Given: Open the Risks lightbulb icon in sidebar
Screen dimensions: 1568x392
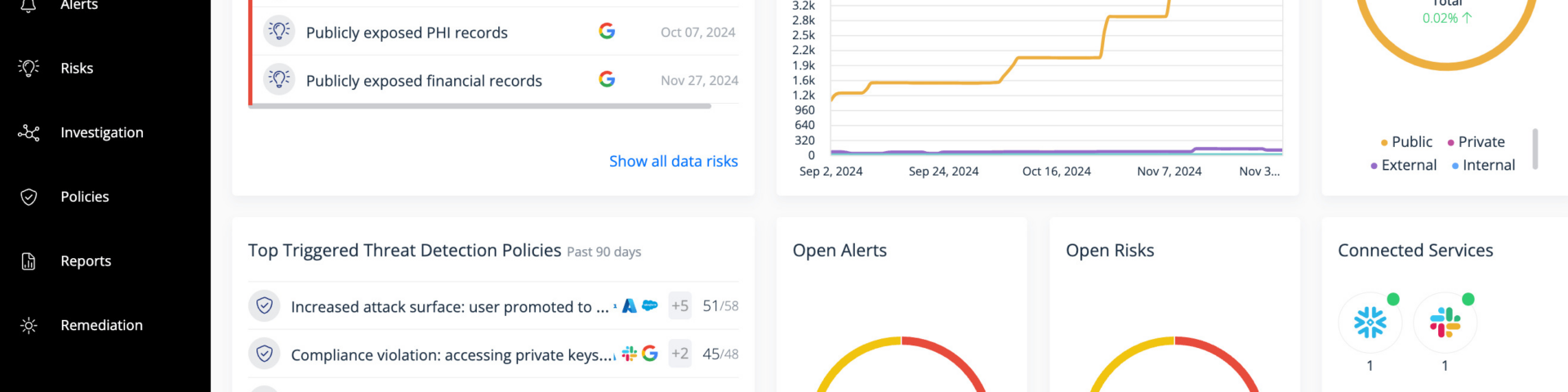Looking at the screenshot, I should point(29,69).
